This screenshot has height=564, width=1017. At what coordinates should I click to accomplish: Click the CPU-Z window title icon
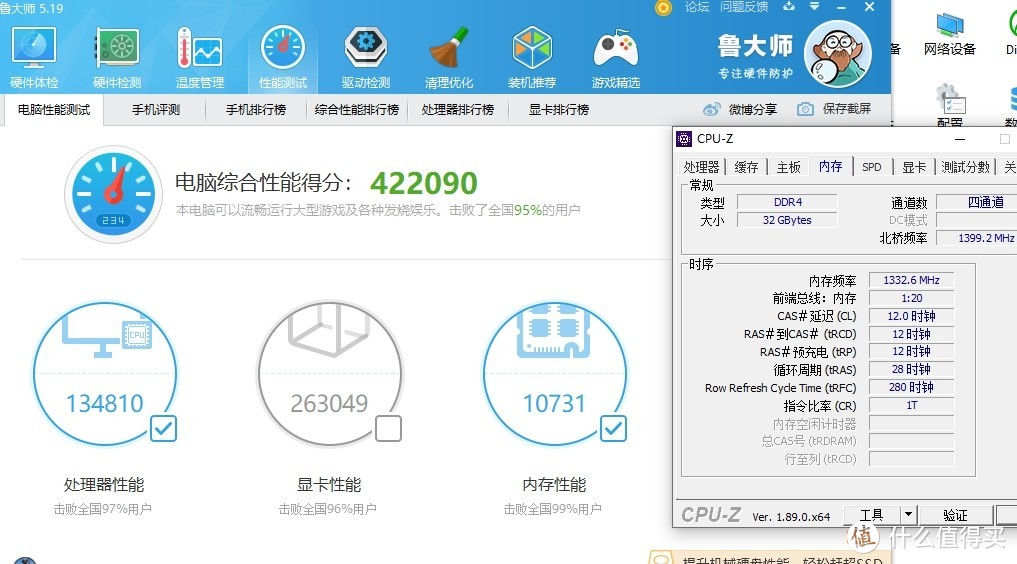click(684, 139)
